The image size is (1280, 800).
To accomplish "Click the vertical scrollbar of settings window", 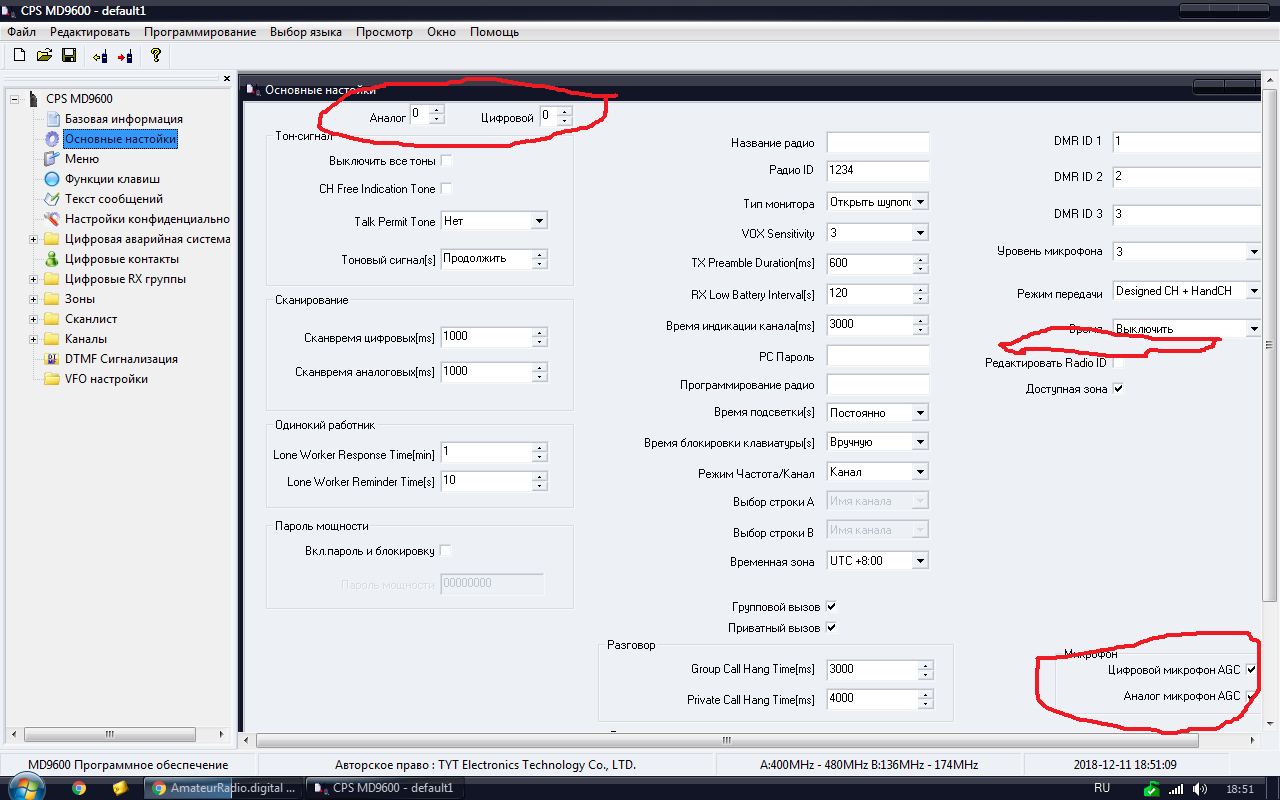I will pos(1270,345).
